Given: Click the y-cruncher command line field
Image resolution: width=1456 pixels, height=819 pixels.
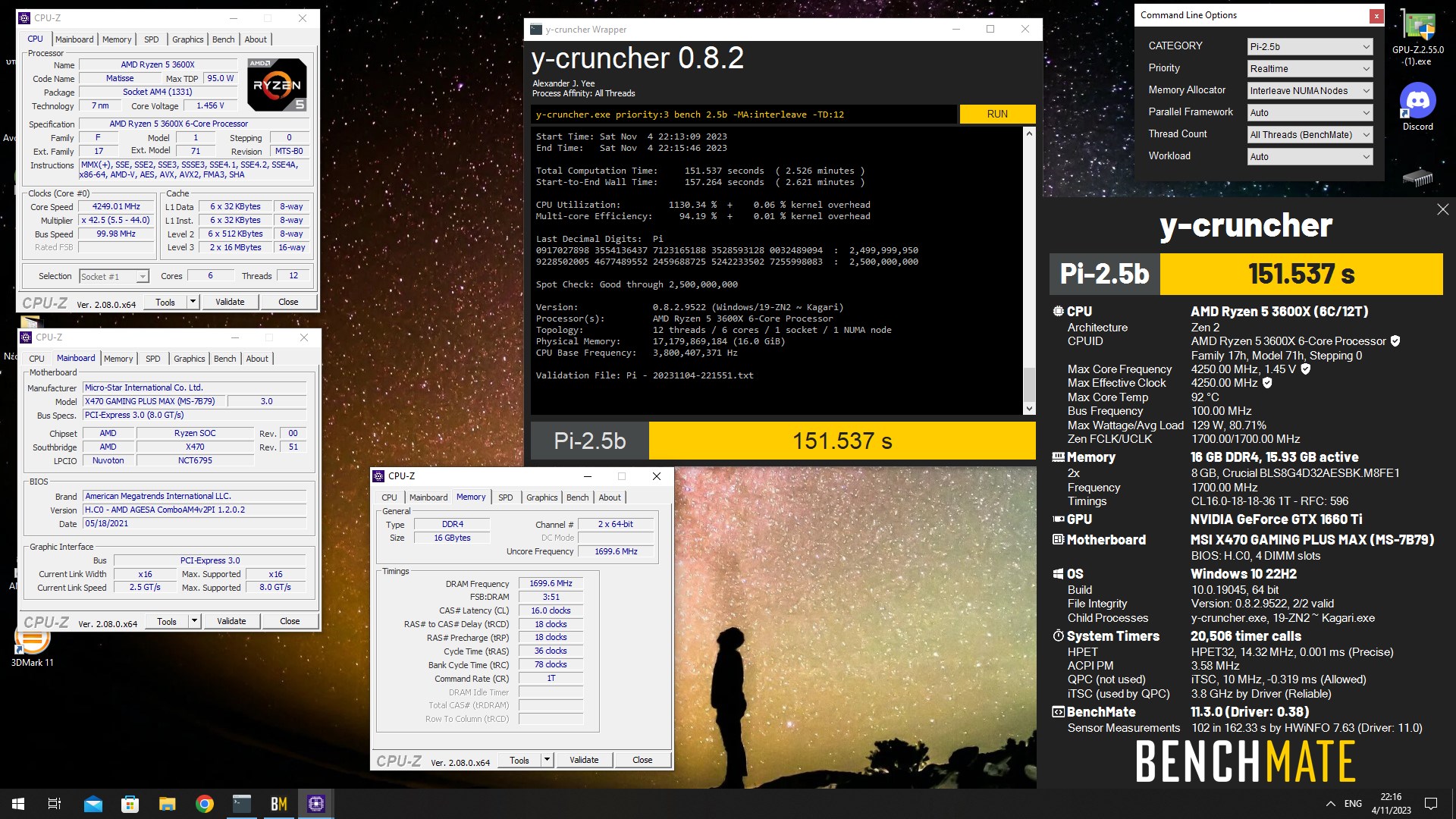Looking at the screenshot, I should coord(743,115).
